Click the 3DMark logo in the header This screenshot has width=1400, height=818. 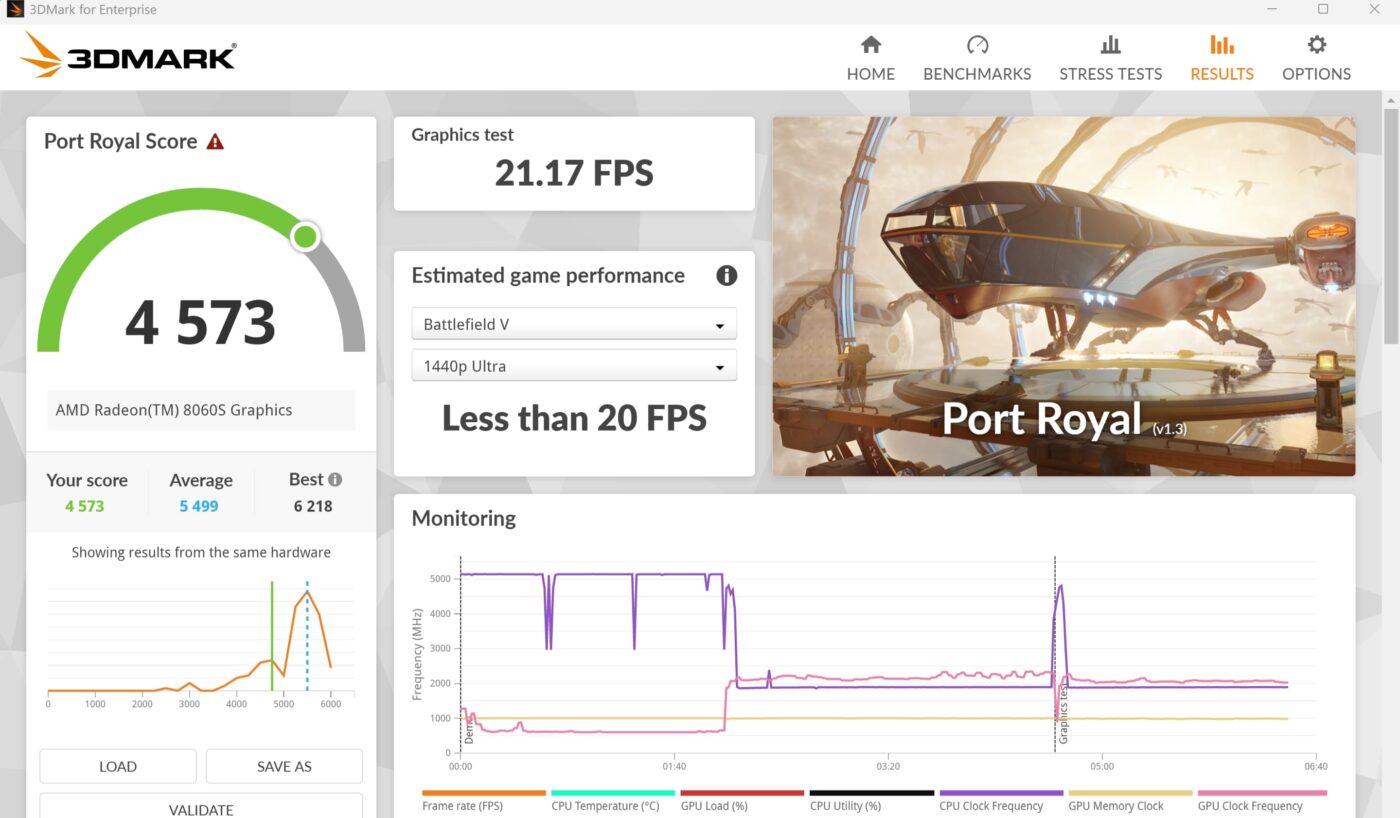(128, 56)
